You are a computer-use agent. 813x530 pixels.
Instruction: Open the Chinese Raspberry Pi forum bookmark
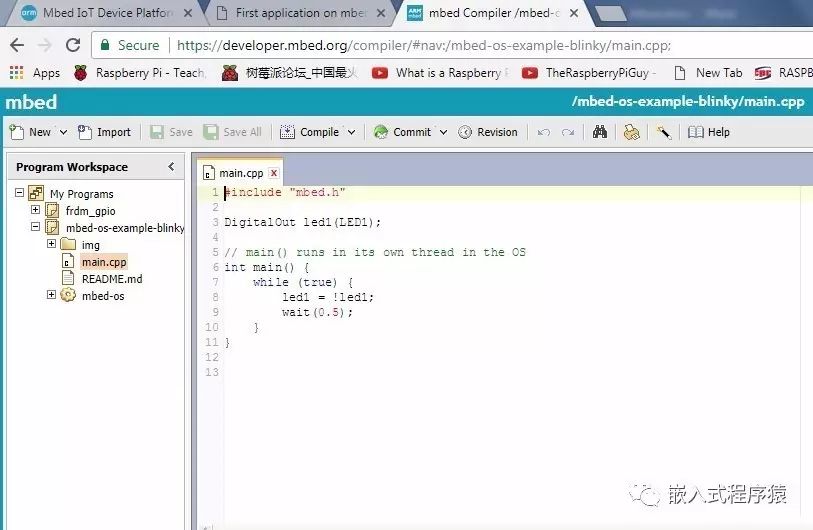(290, 73)
